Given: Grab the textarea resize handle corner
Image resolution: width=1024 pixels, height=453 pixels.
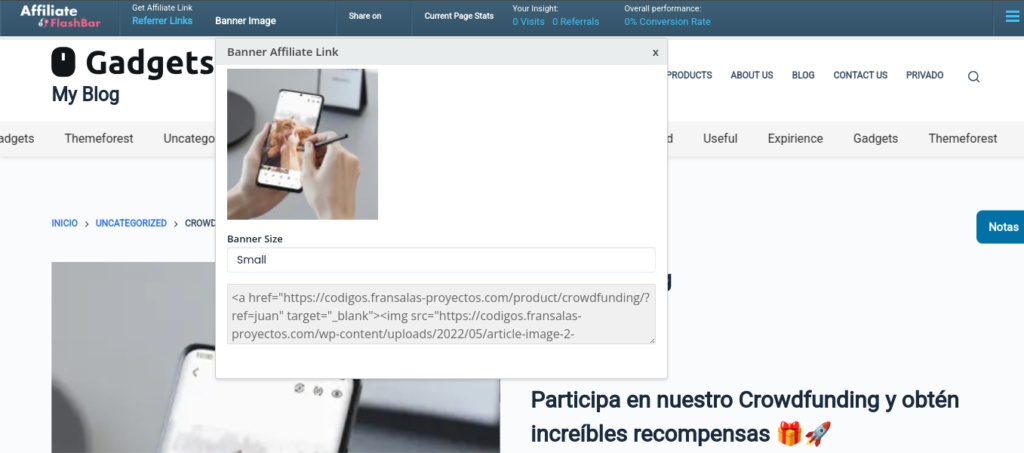Looking at the screenshot, I should (x=651, y=339).
